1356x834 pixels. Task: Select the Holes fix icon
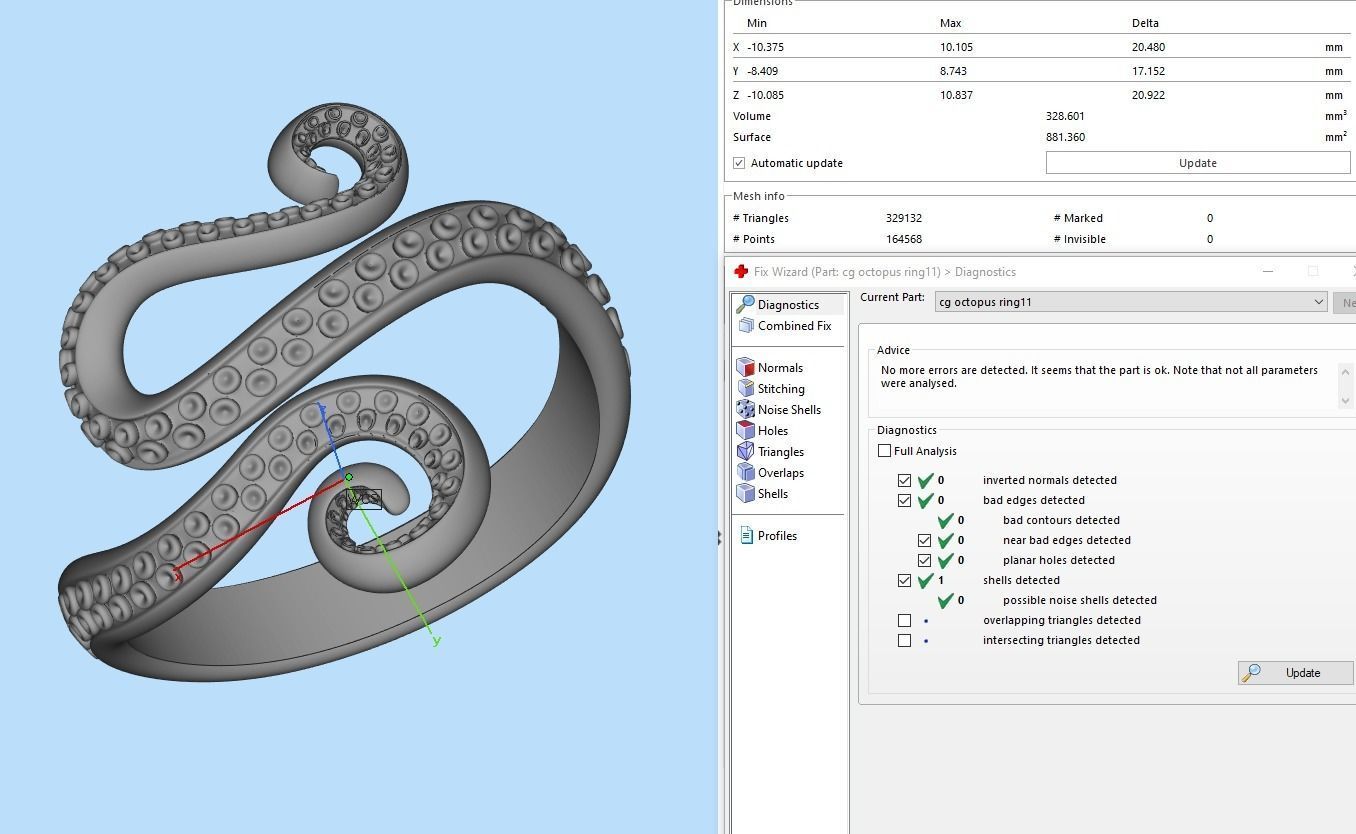tap(745, 431)
